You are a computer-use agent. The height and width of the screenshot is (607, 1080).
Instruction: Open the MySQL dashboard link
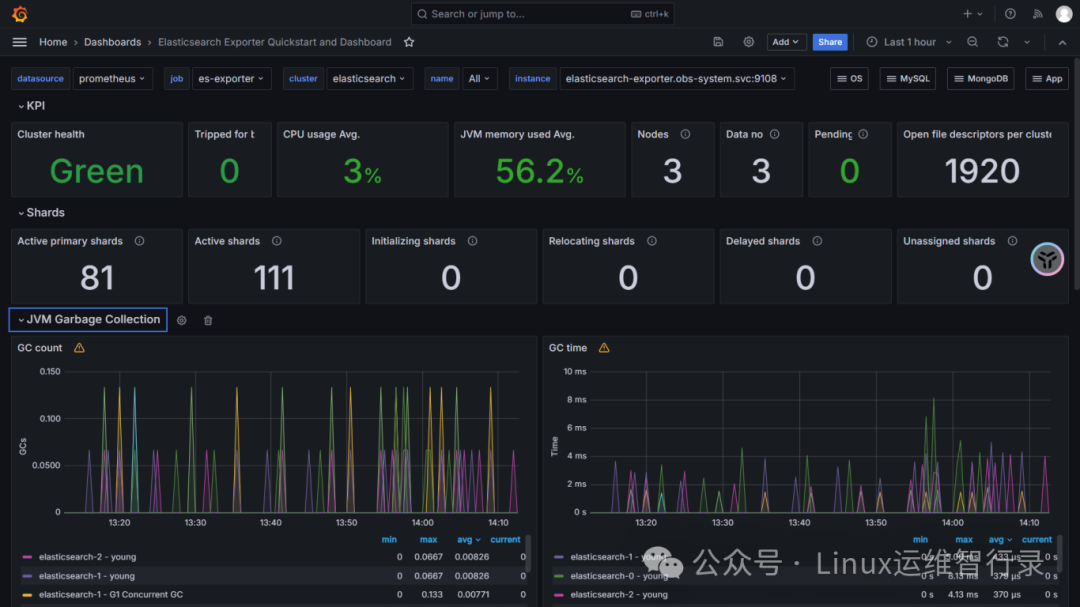[x=909, y=79]
